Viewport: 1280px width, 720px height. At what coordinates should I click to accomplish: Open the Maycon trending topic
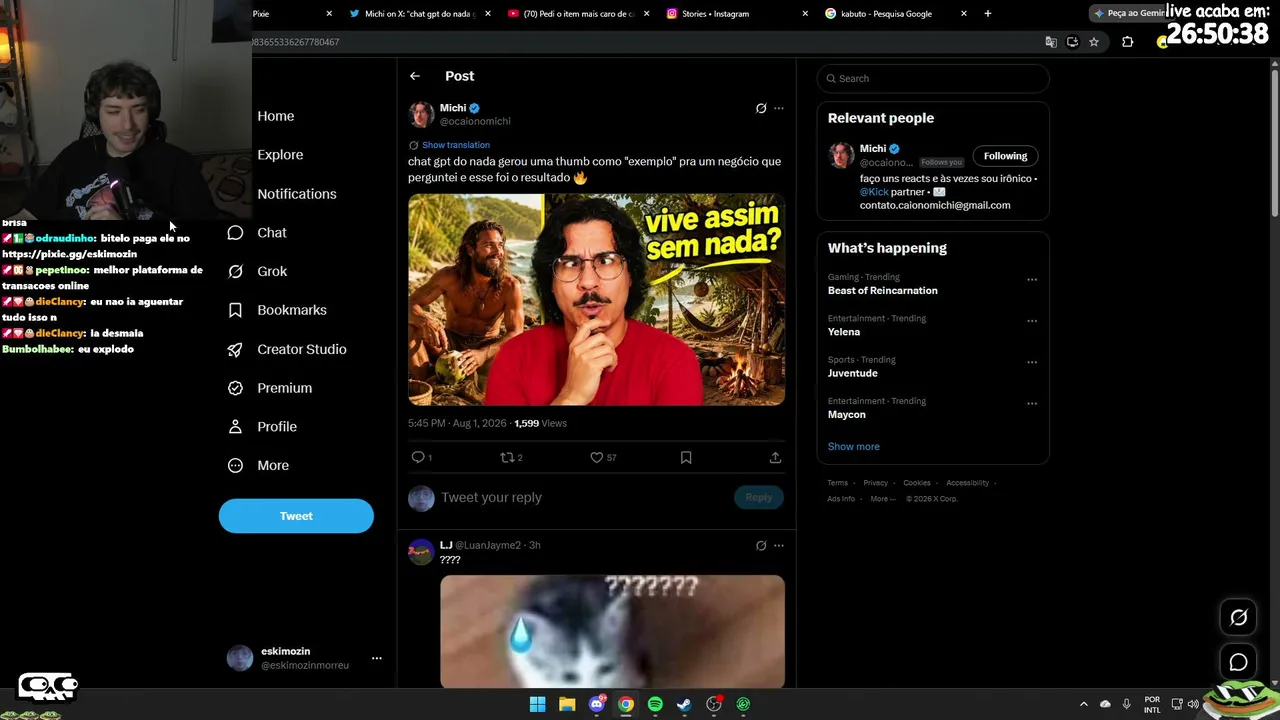[847, 415]
